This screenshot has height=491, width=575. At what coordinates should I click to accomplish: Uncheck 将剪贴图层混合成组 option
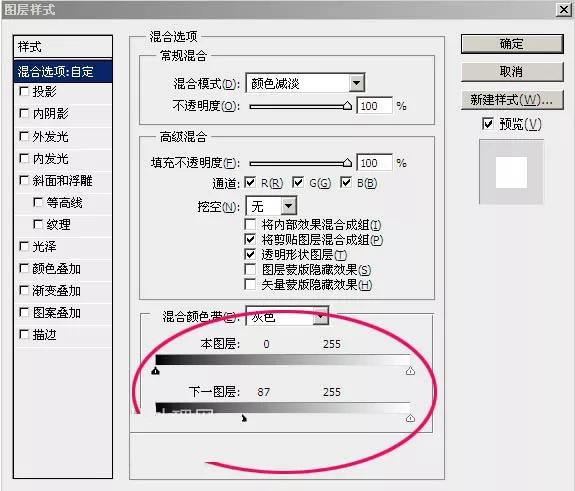tap(250, 239)
